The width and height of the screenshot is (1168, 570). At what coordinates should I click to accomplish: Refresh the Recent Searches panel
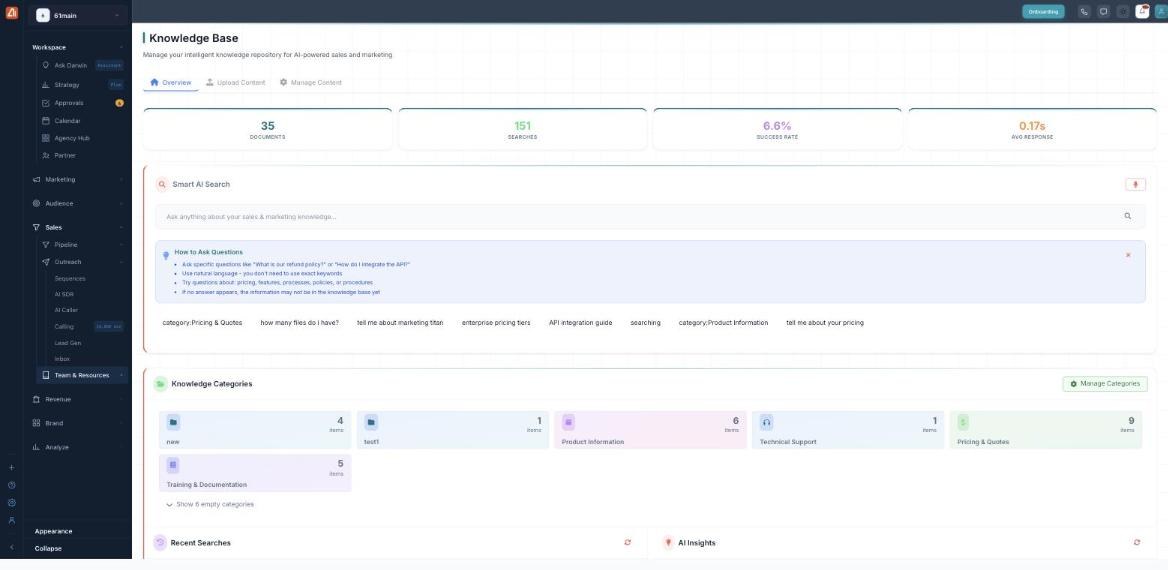tap(627, 542)
